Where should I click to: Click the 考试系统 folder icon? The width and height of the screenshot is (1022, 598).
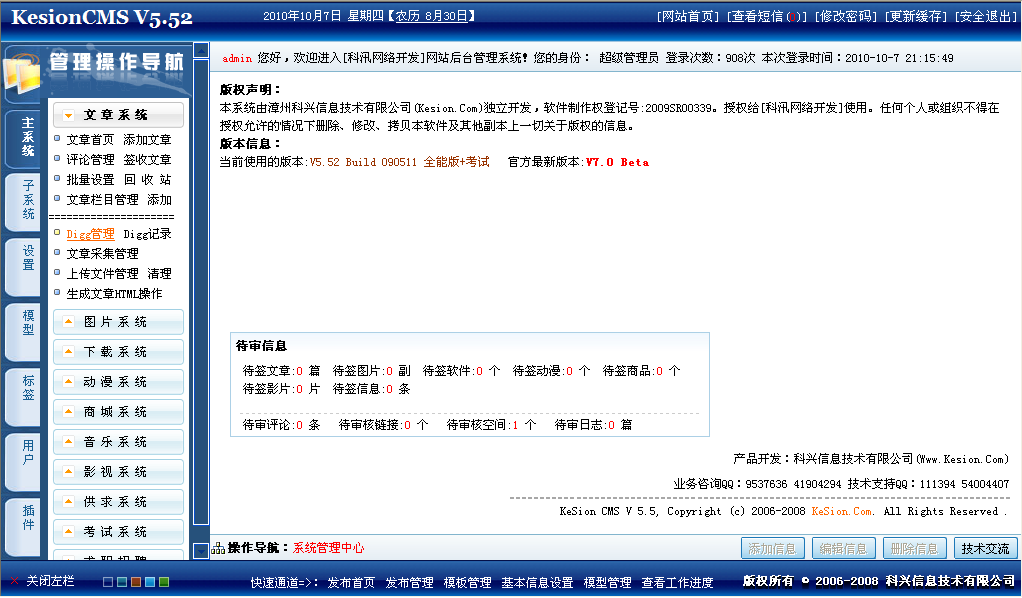coord(69,531)
